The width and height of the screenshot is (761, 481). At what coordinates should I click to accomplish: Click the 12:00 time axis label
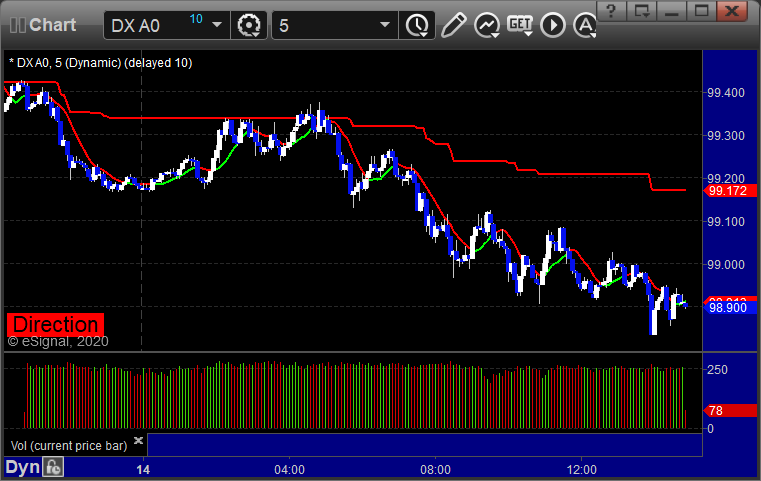point(581,470)
